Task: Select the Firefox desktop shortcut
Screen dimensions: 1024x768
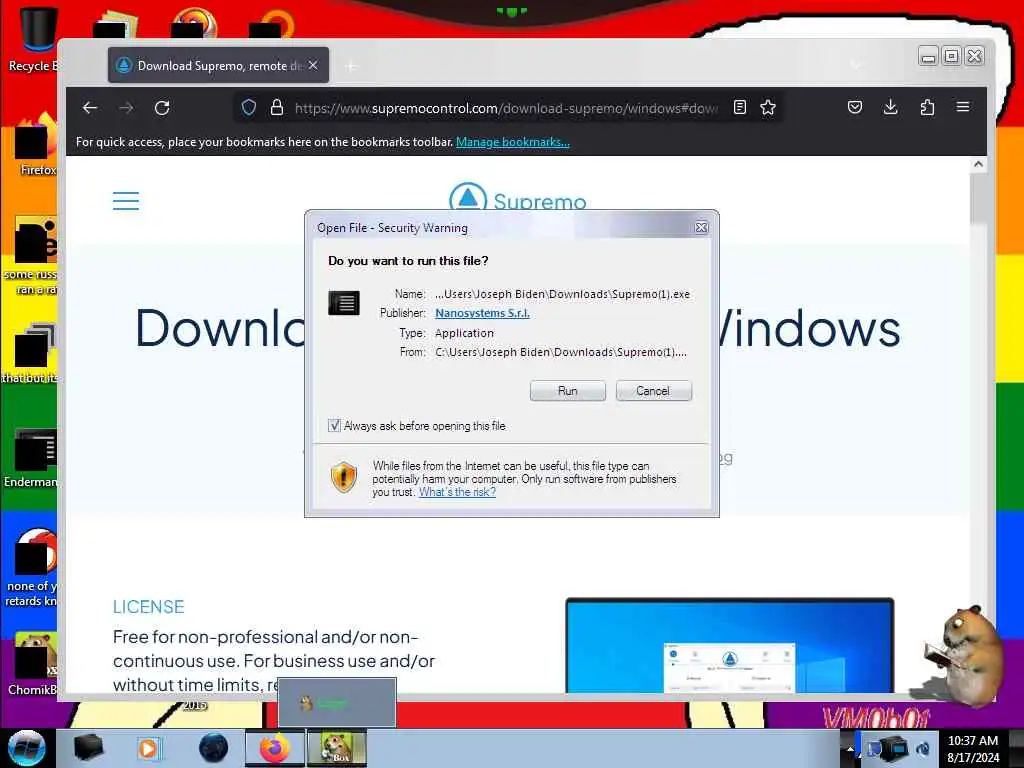Action: pos(37,144)
